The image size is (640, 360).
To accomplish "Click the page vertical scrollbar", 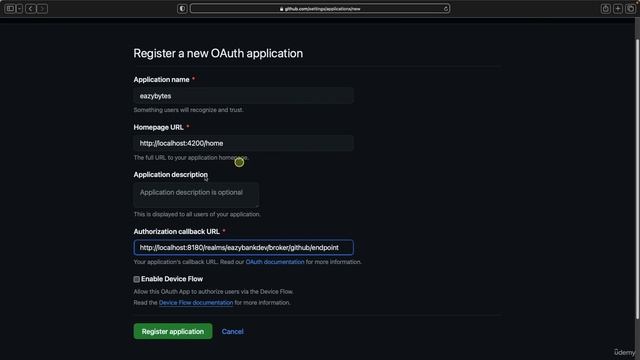I will click(x=637, y=180).
